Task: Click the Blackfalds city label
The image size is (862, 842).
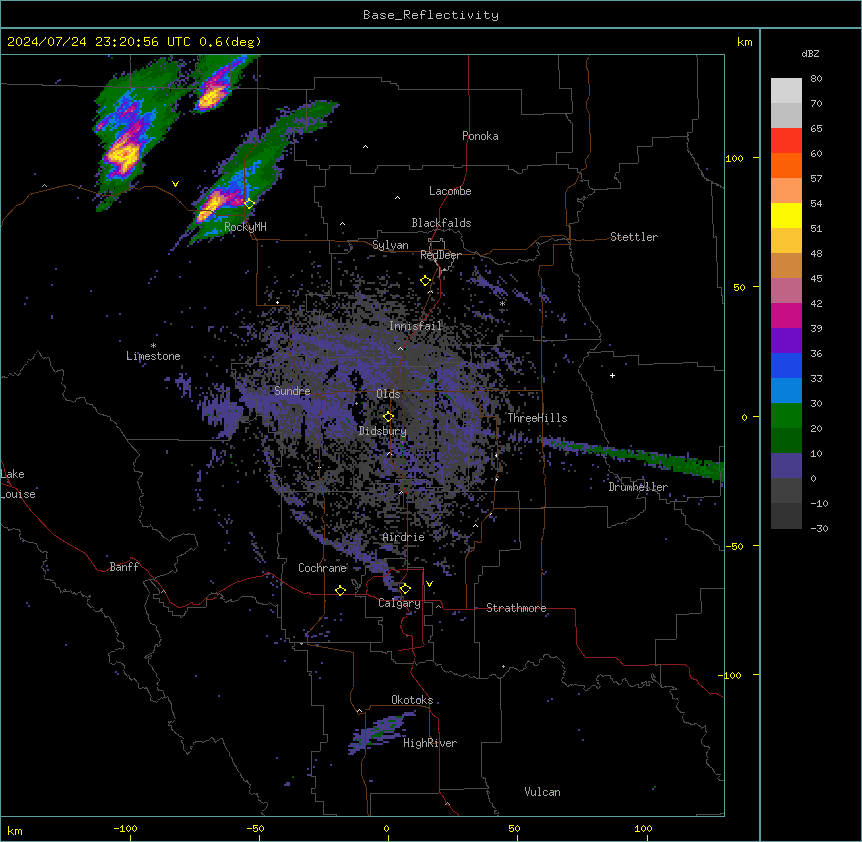Action: [x=441, y=223]
